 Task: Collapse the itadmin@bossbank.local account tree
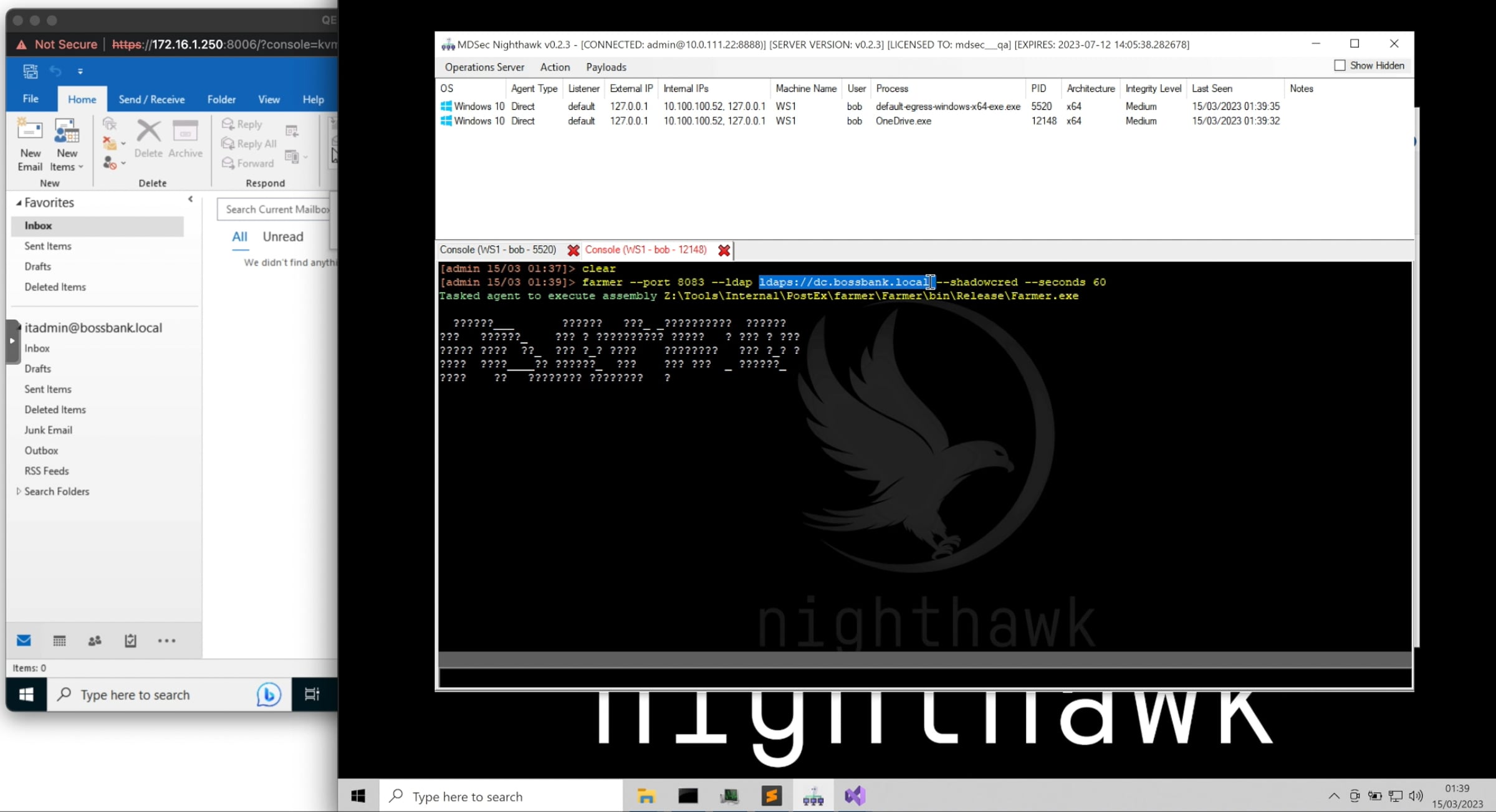[x=19, y=327]
